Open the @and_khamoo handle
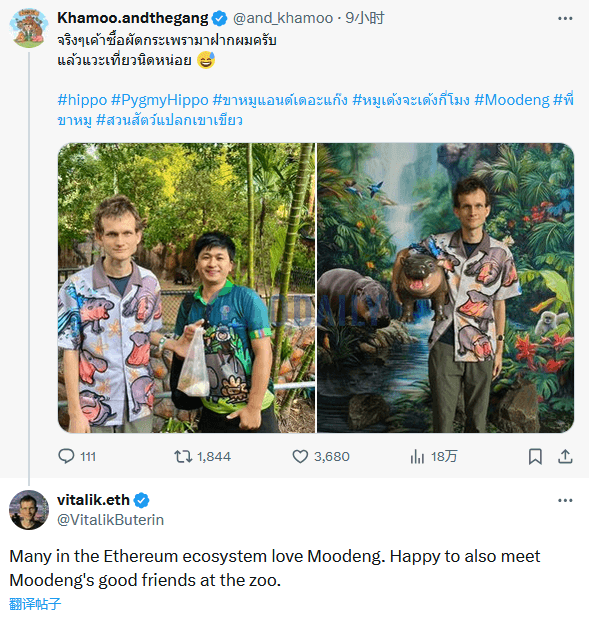This screenshot has height=622, width=589. pyautogui.click(x=283, y=18)
